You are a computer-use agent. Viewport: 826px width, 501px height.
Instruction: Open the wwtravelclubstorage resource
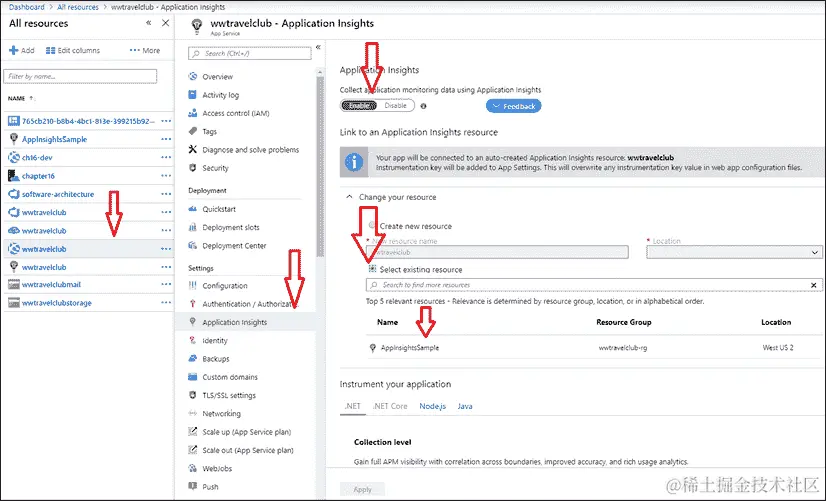(56, 303)
